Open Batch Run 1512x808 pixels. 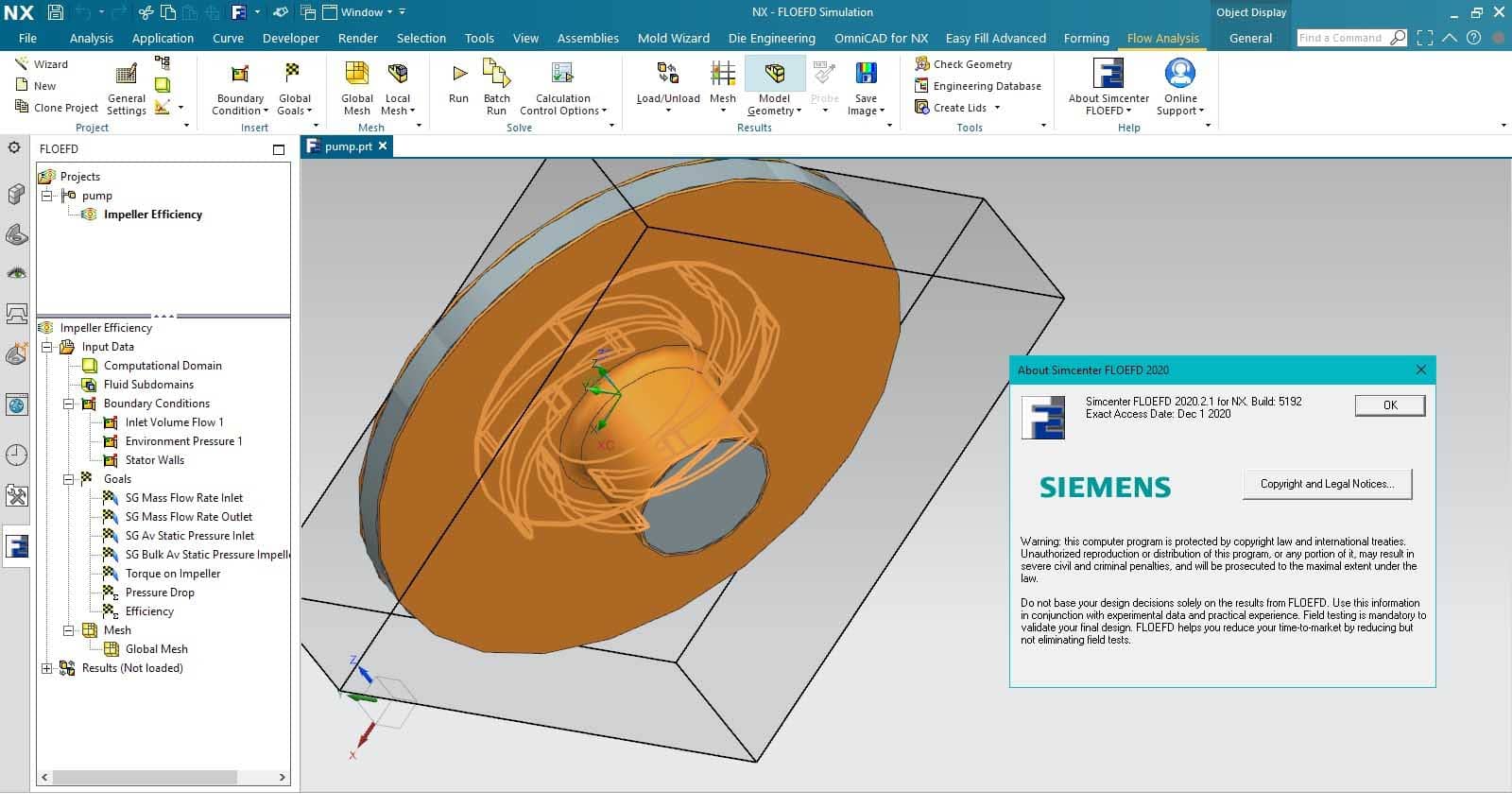point(496,89)
